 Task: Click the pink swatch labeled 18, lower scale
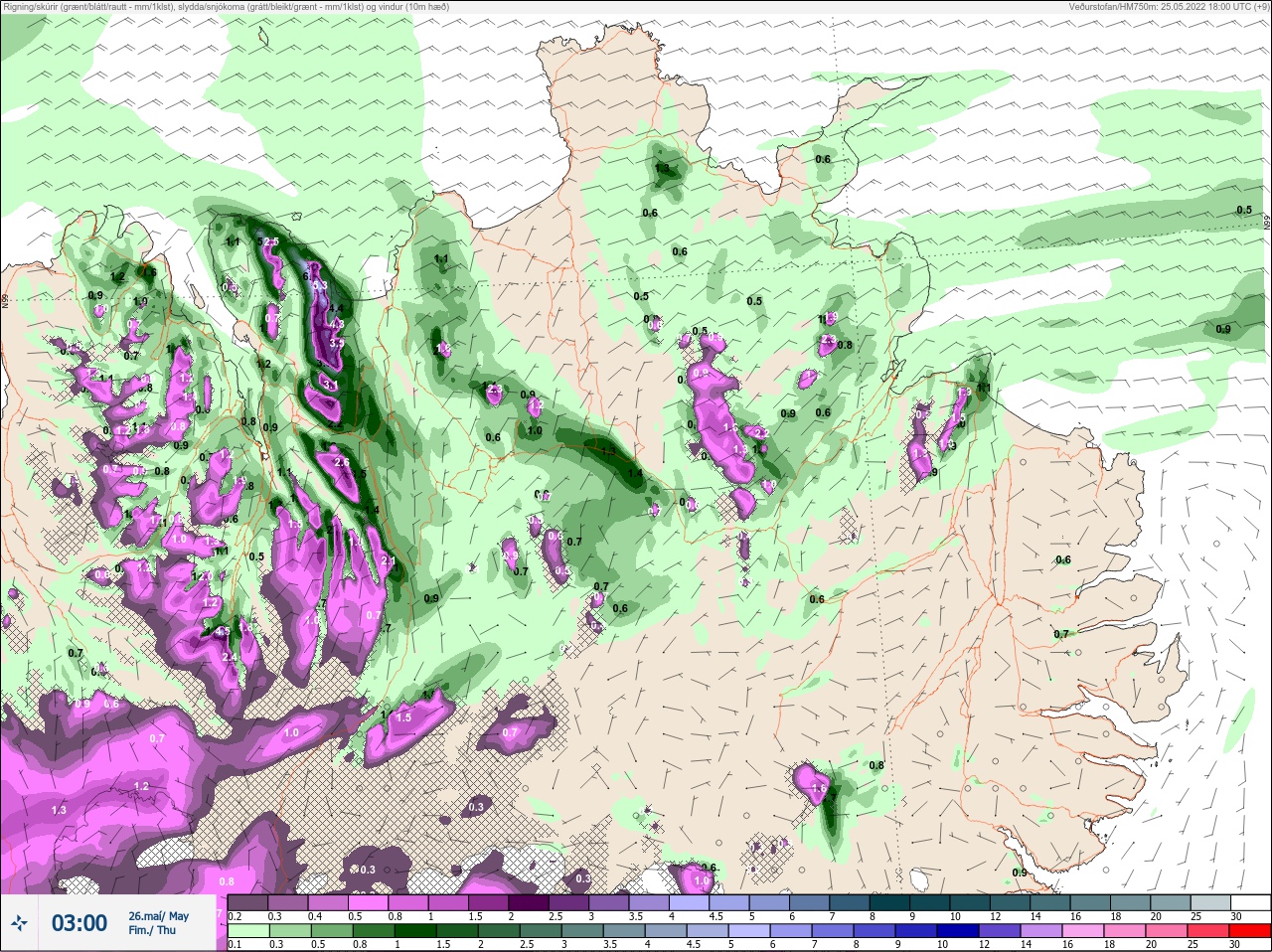1126,931
